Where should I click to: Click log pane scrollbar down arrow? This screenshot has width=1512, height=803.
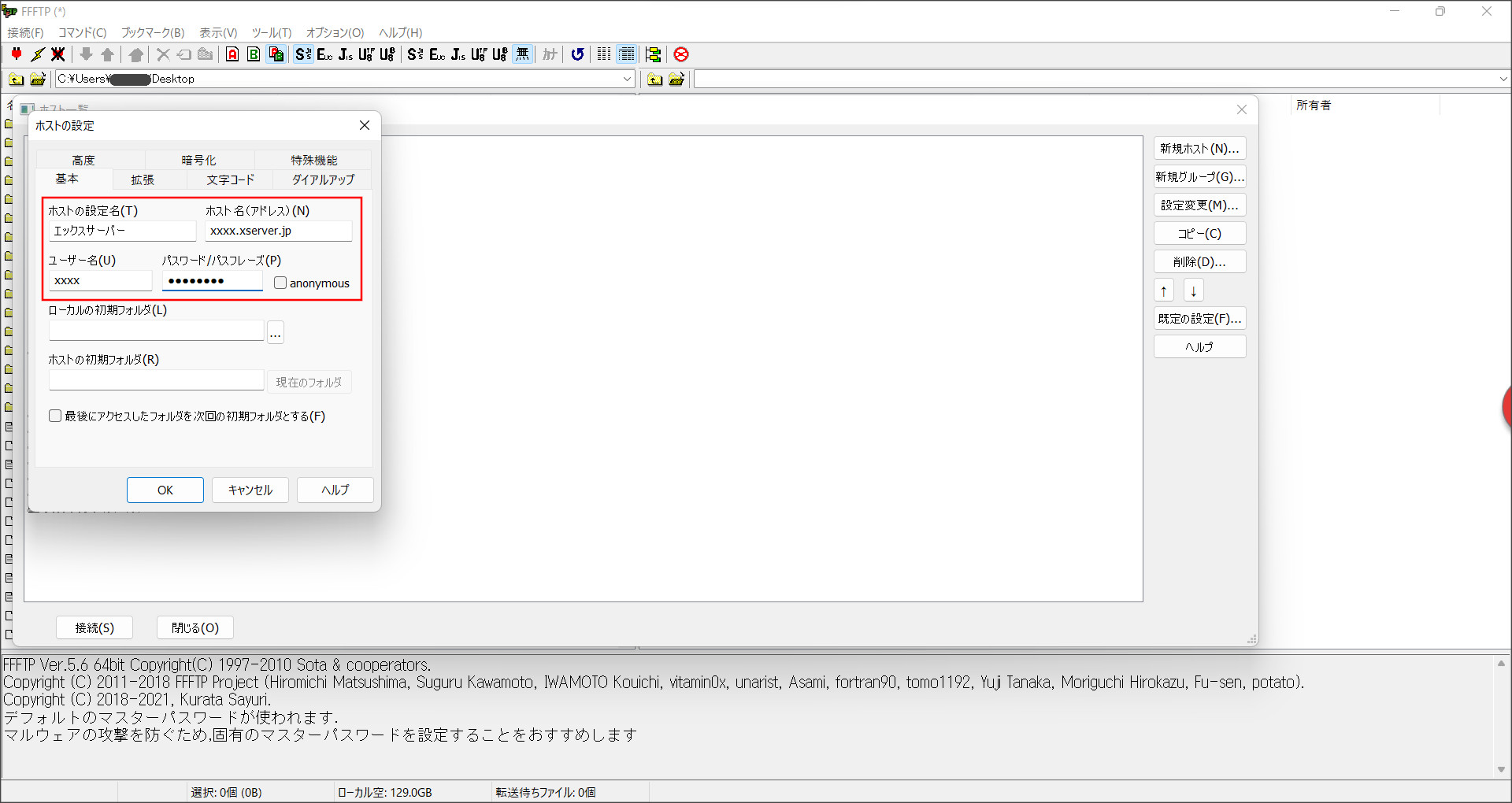(1501, 770)
